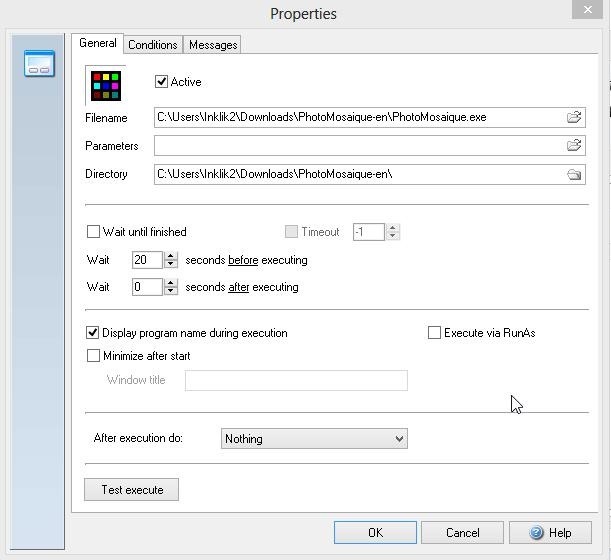Enable Wait until finished

94,232
